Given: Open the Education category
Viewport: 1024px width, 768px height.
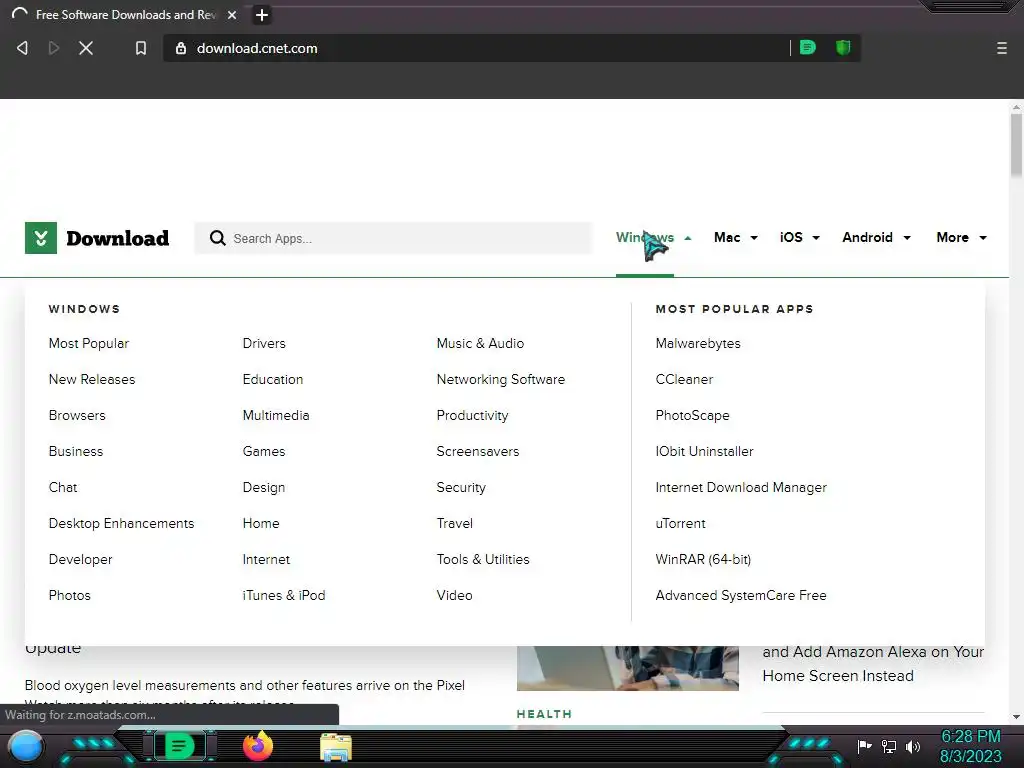Looking at the screenshot, I should [273, 379].
